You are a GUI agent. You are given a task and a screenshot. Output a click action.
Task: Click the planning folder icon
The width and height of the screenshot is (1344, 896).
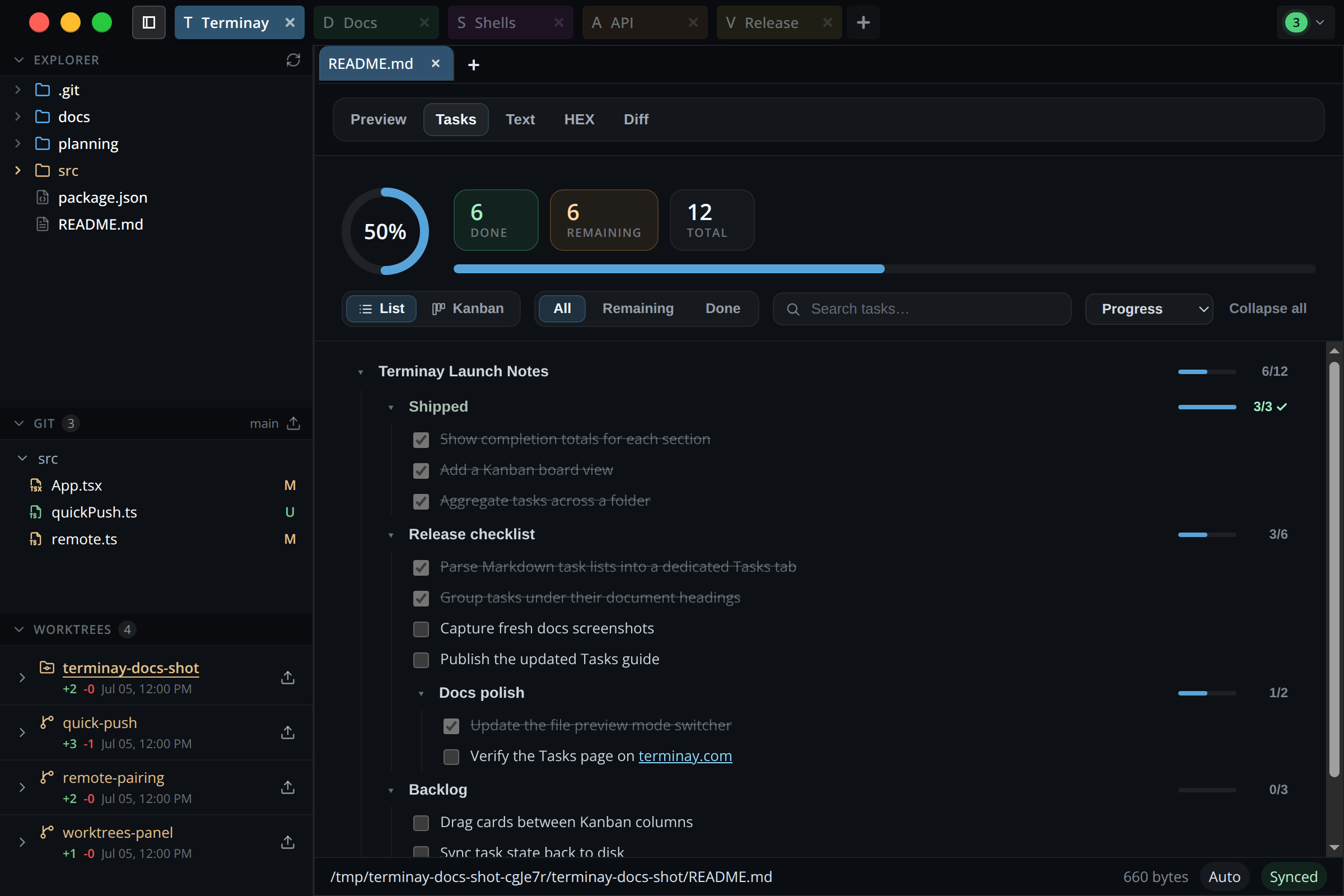pyautogui.click(x=43, y=143)
